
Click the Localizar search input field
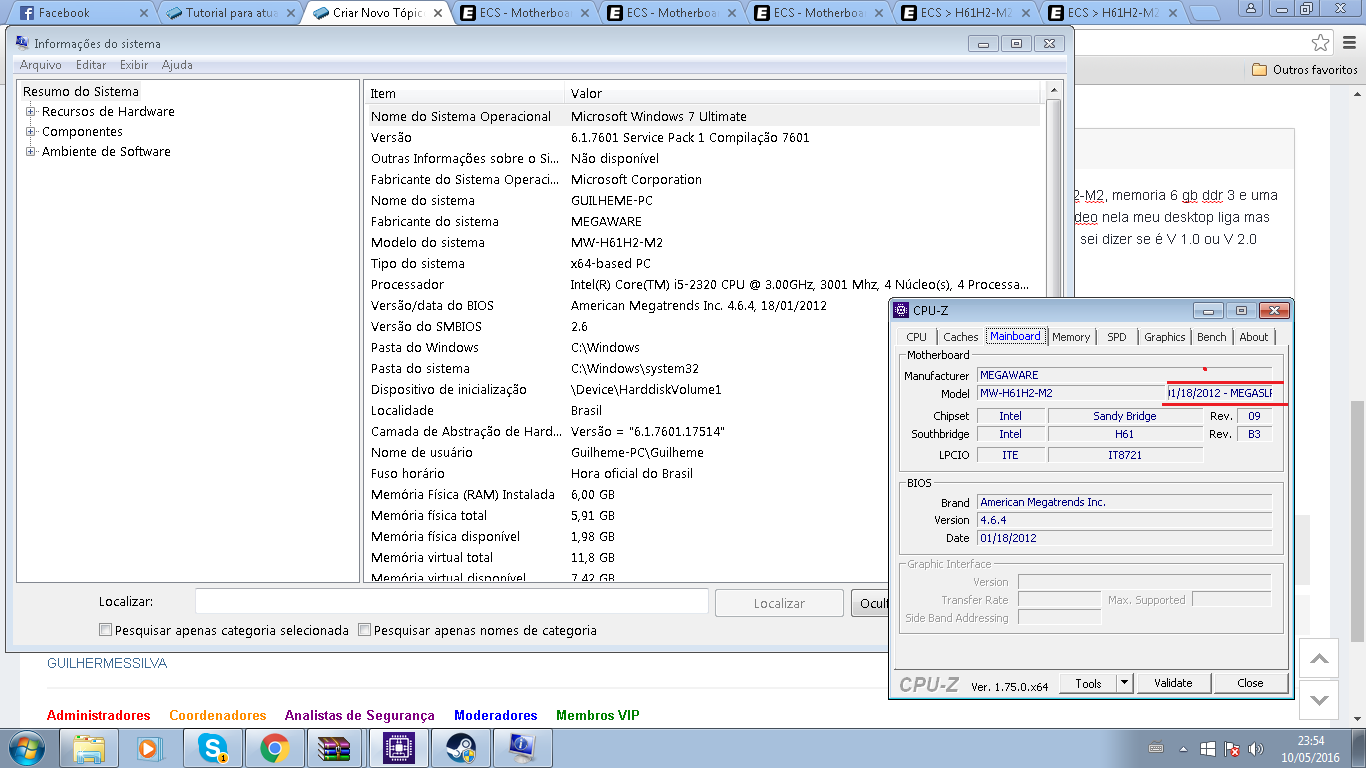452,602
